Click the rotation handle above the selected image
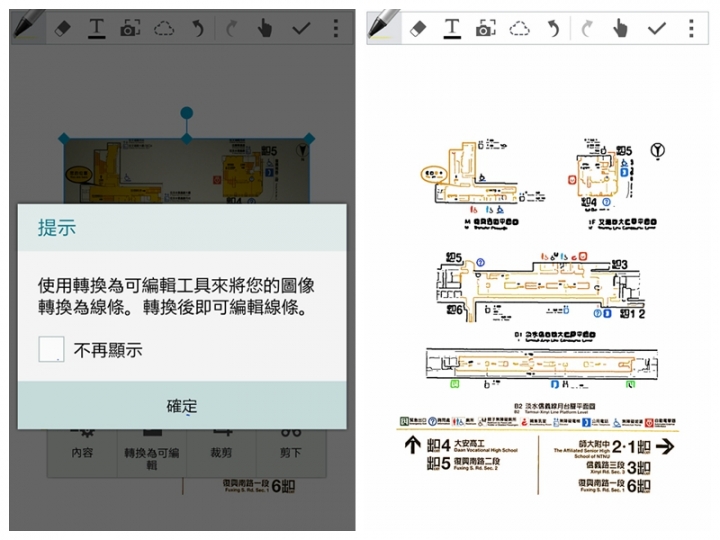The image size is (720, 540). tap(186, 113)
